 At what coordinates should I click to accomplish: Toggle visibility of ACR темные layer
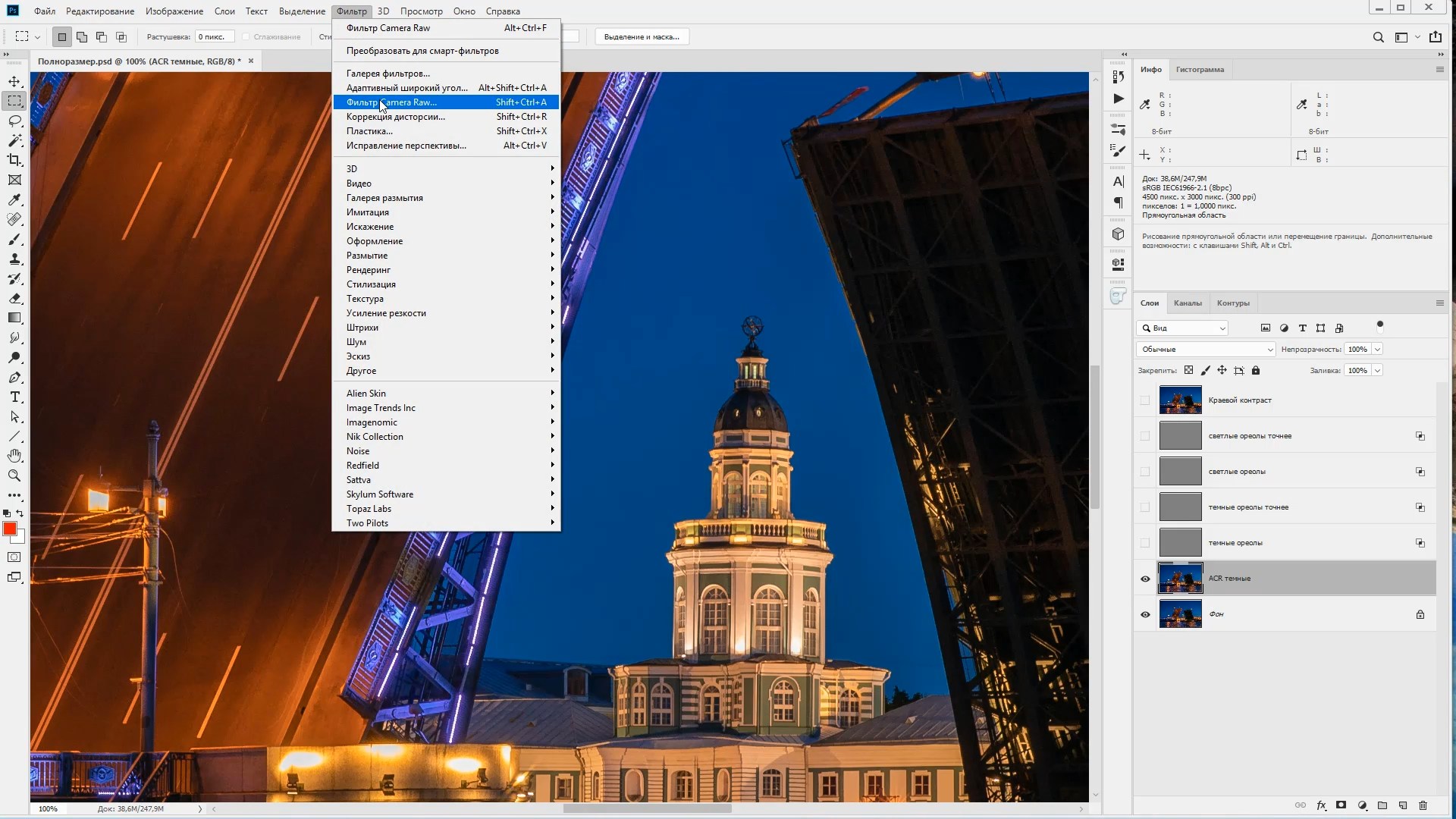[x=1145, y=577]
